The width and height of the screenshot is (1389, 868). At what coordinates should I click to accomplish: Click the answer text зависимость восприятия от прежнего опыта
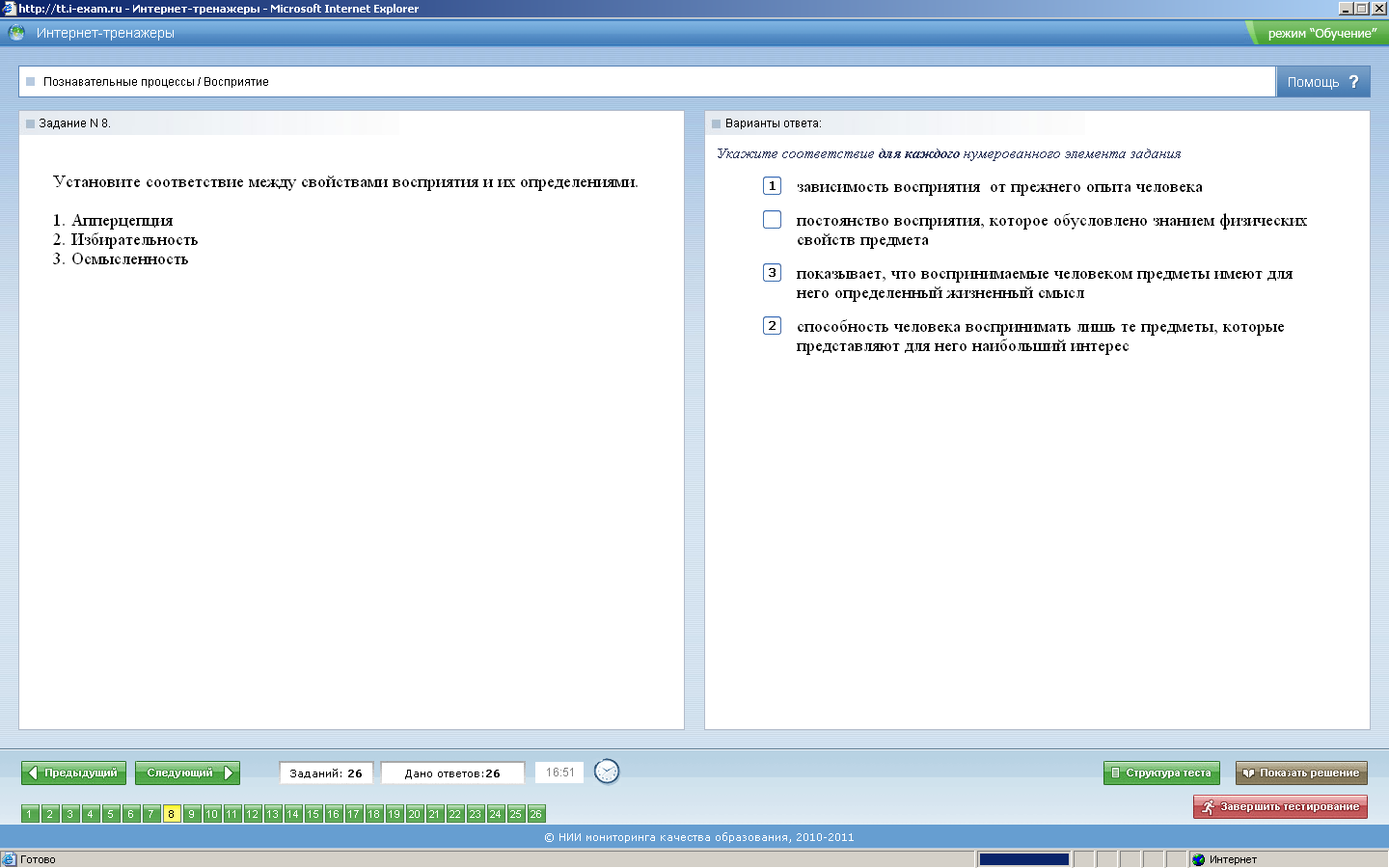(x=999, y=187)
